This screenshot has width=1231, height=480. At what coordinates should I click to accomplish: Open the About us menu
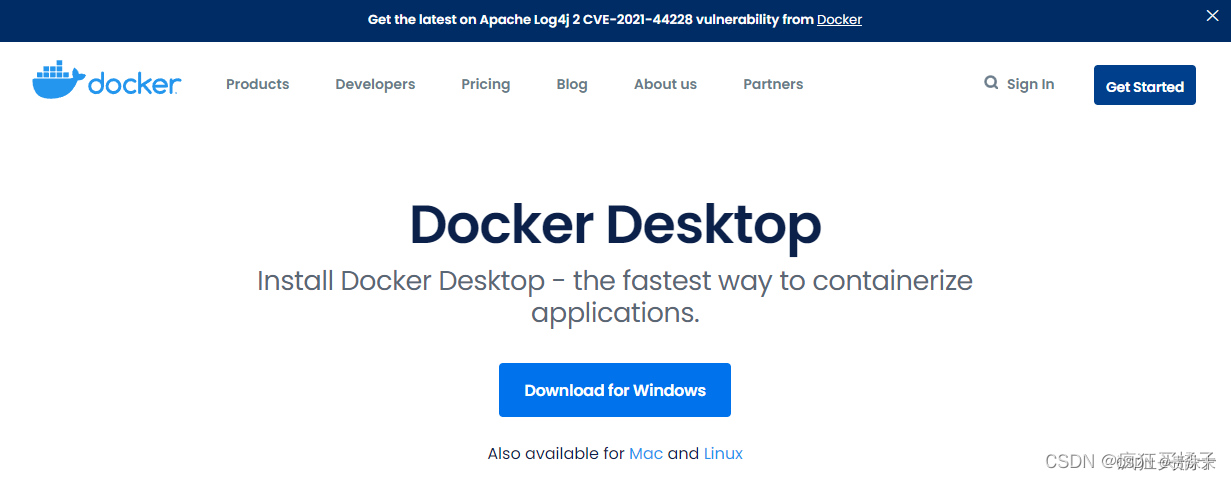point(665,84)
